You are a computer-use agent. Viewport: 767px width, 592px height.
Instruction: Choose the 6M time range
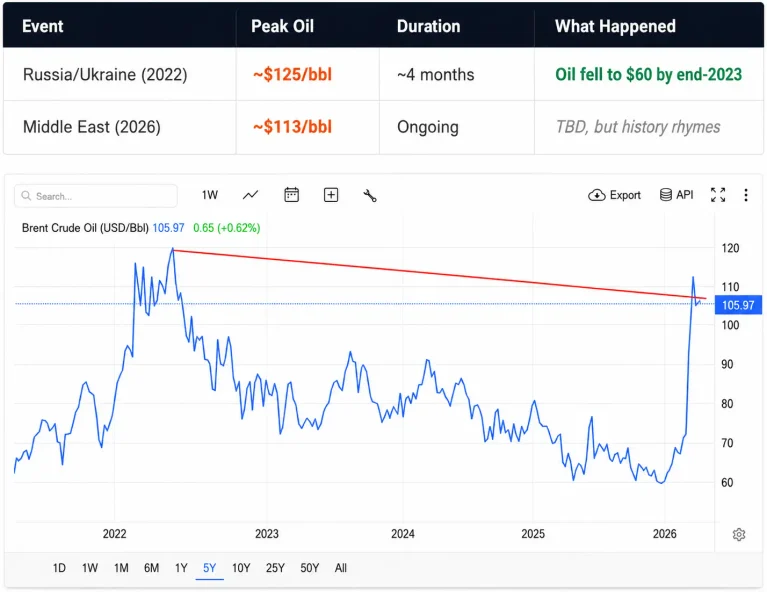click(x=151, y=568)
